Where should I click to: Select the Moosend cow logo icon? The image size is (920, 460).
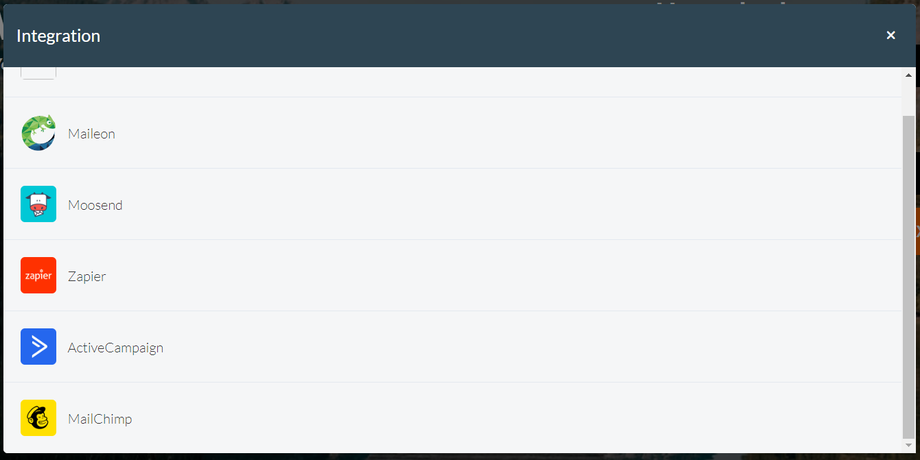38,204
